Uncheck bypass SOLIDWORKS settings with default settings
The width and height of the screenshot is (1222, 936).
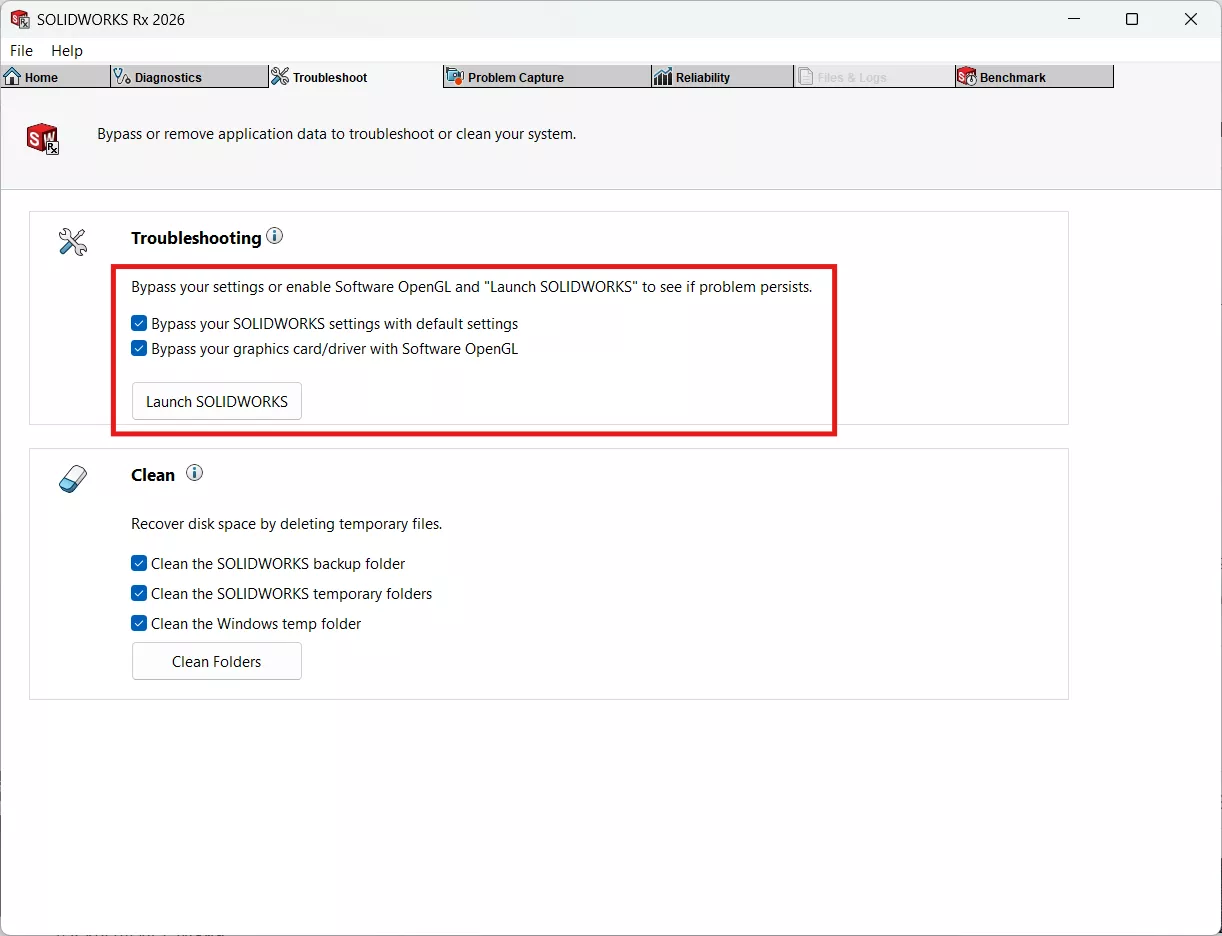[x=139, y=323]
